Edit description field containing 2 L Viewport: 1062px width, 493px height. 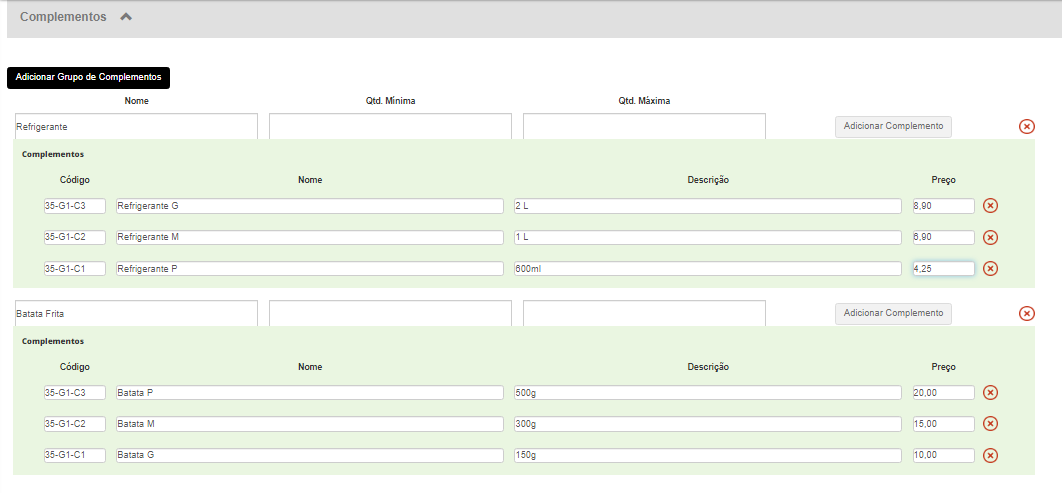point(708,206)
